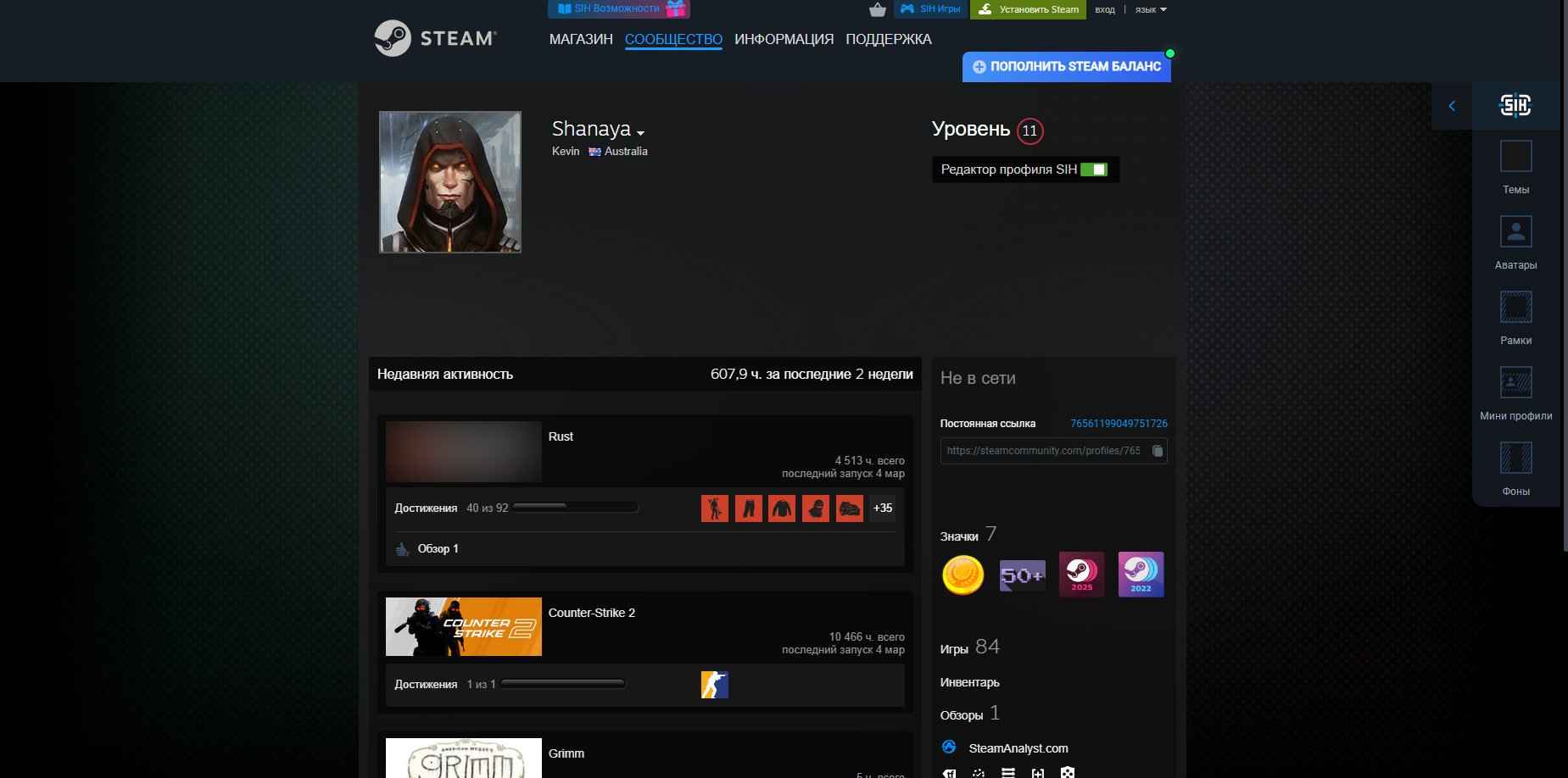Open the Shanaya name dropdown arrow

[x=642, y=133]
